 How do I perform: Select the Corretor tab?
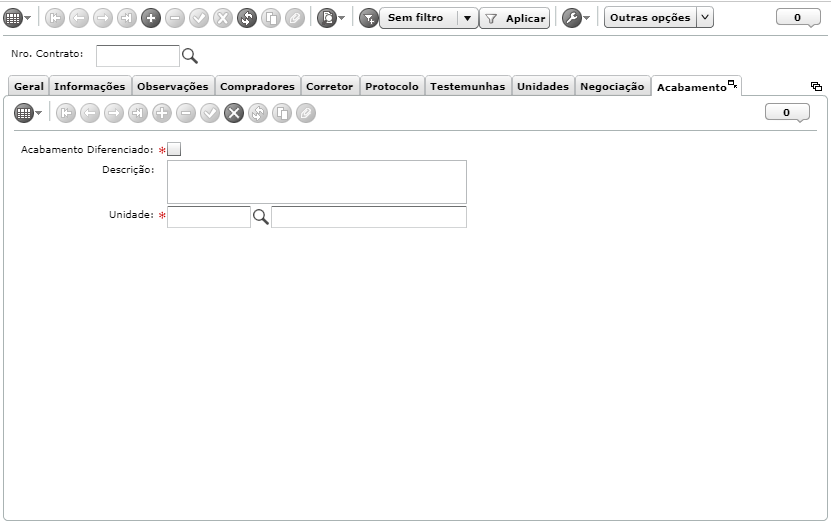[x=330, y=86]
